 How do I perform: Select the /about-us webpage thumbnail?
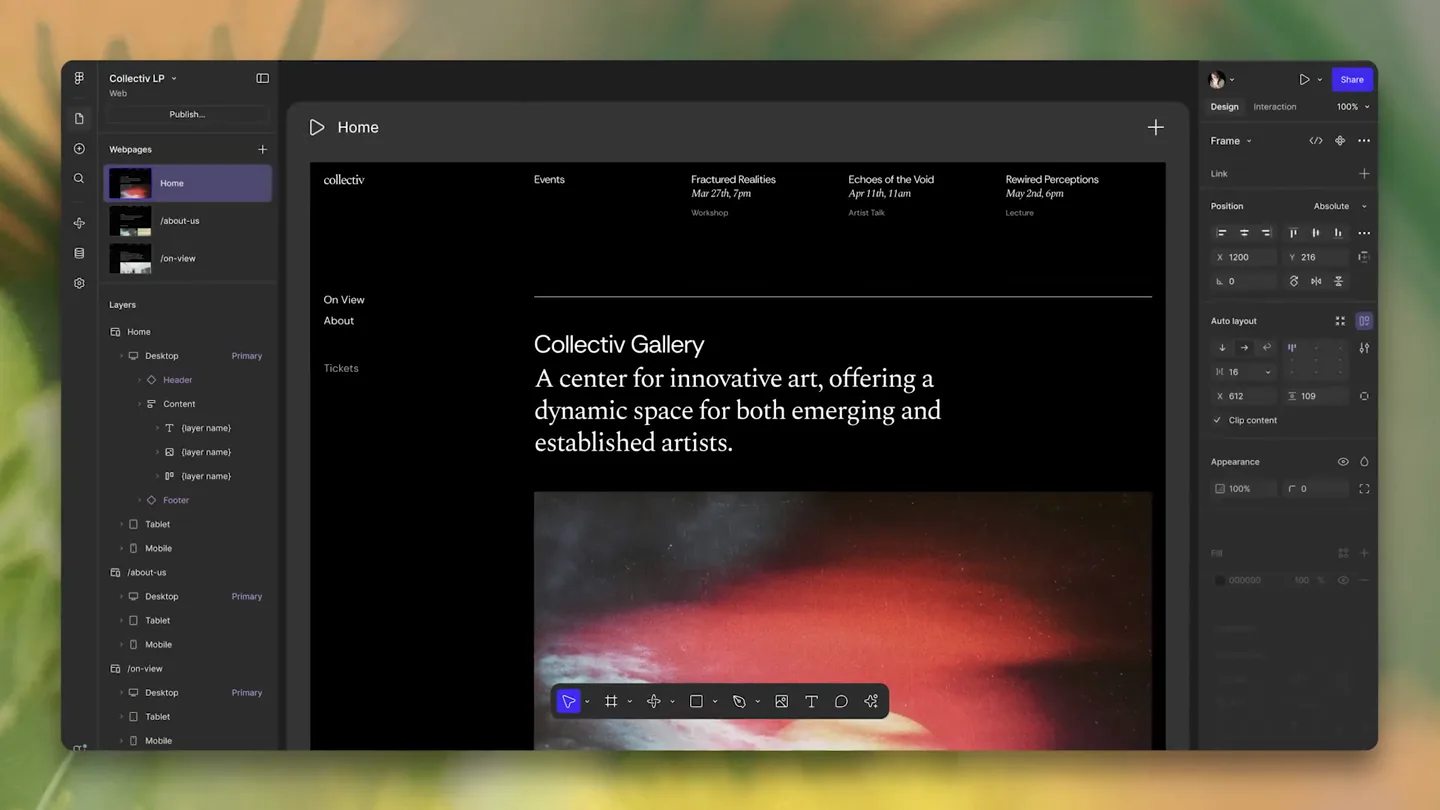pos(130,220)
